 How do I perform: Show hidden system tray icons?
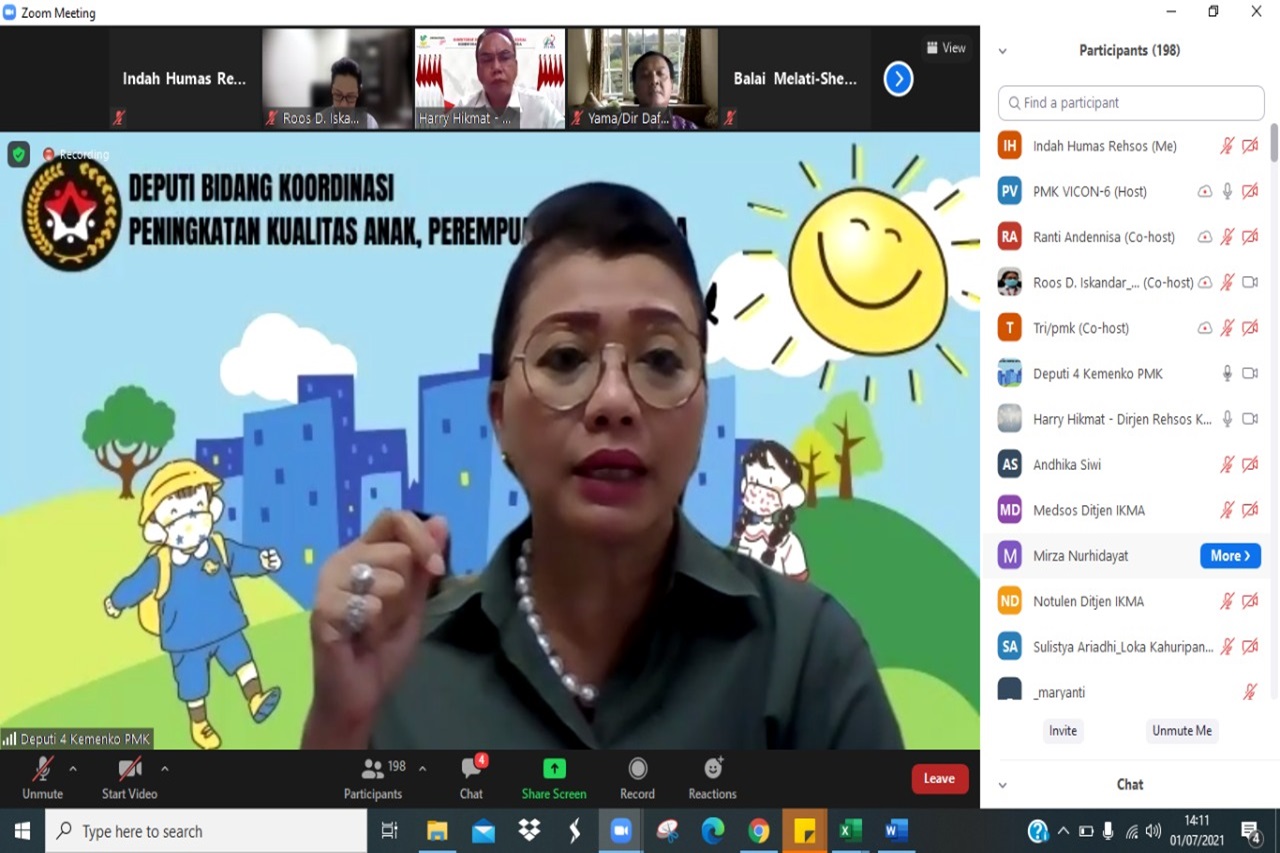1062,831
